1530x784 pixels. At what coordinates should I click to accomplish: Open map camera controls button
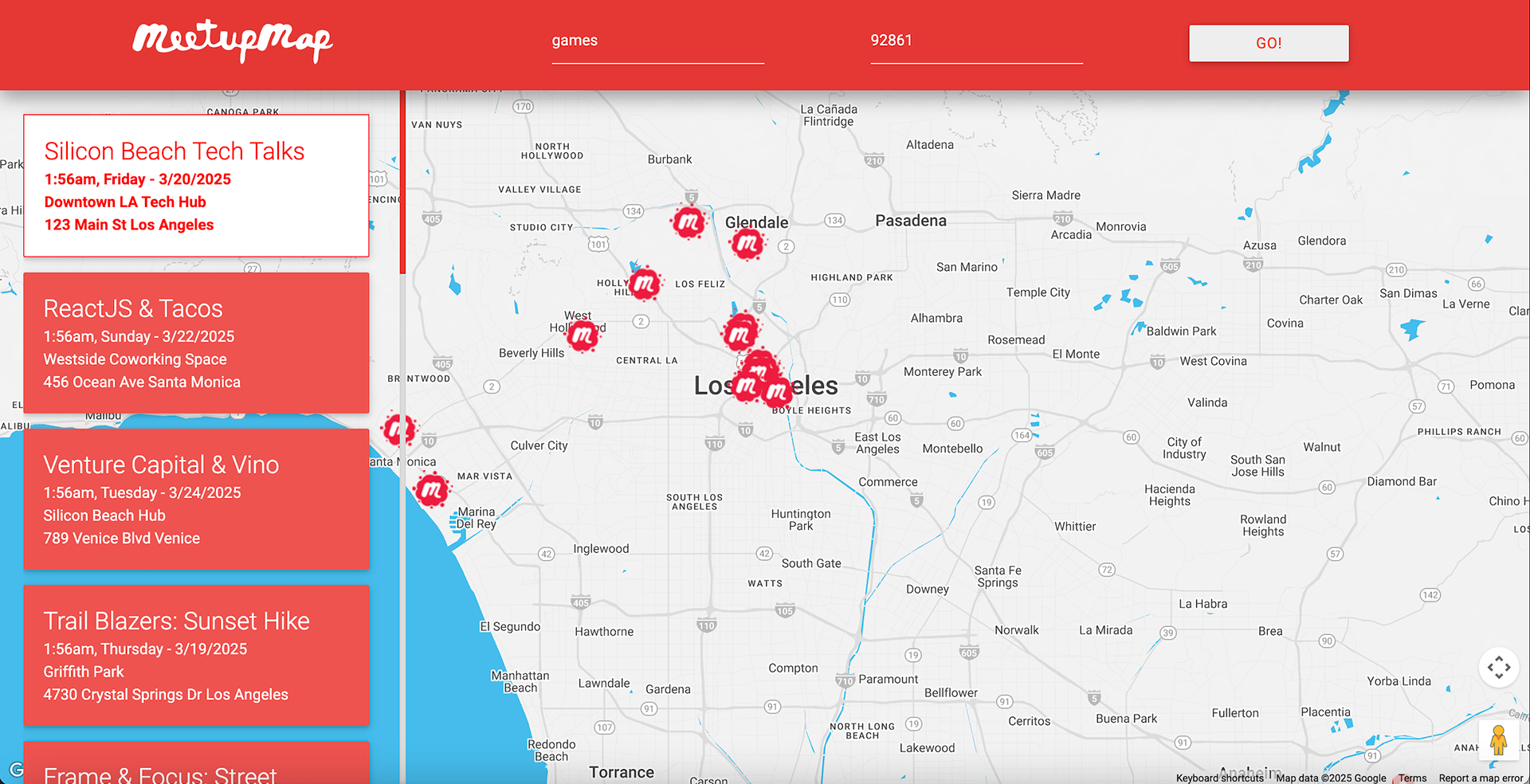point(1498,667)
